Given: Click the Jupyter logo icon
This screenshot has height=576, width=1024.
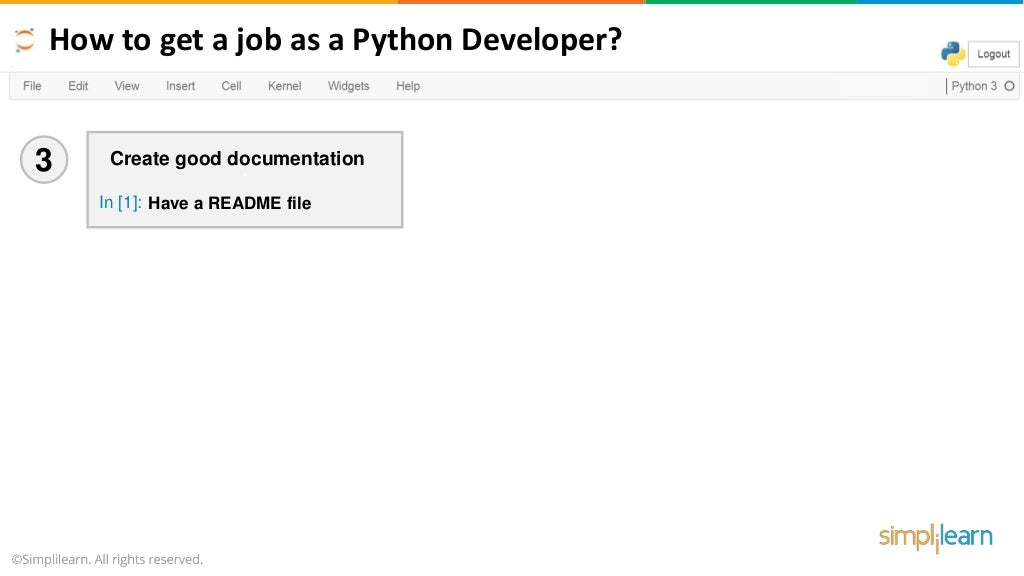Looking at the screenshot, I should [x=24, y=40].
